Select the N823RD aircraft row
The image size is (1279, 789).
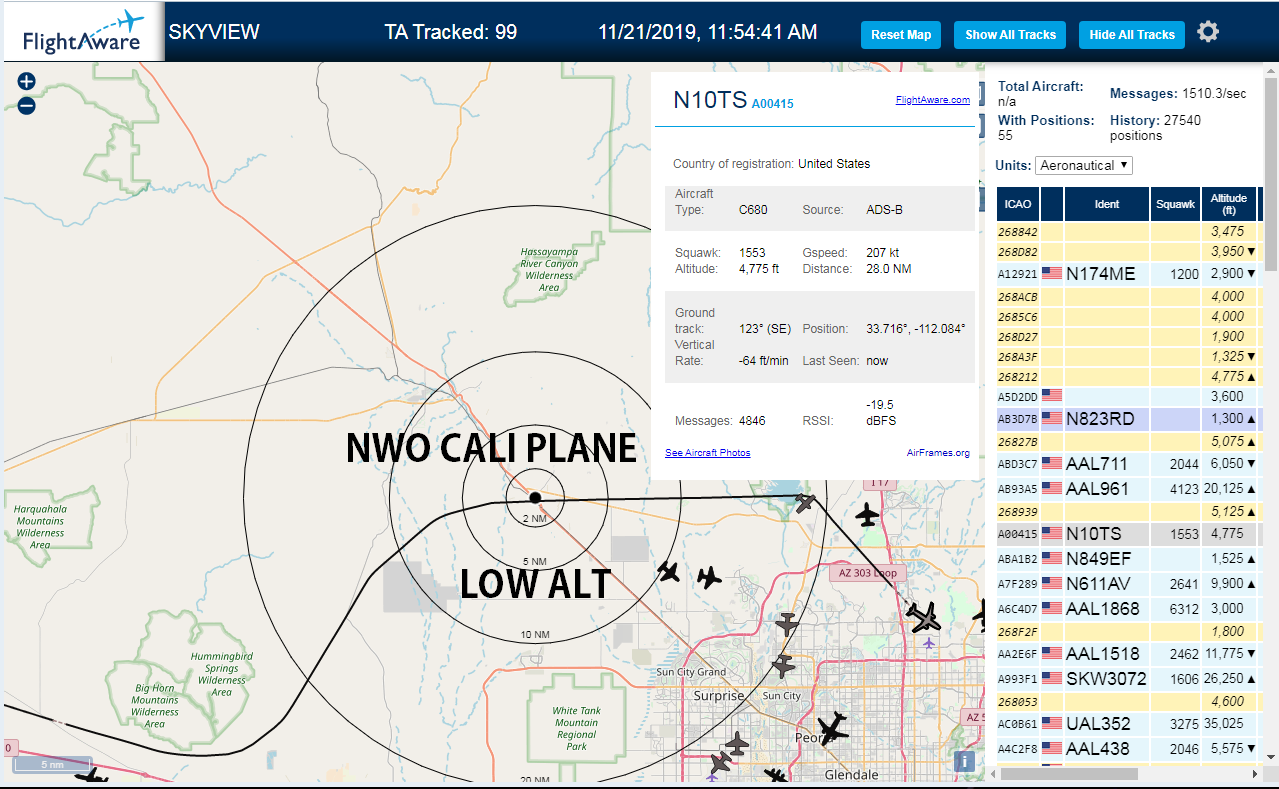click(x=1128, y=418)
